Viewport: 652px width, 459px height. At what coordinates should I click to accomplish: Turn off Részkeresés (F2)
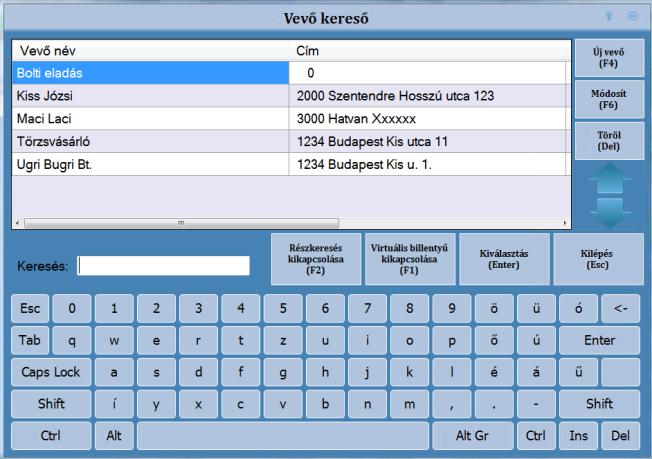(x=316, y=259)
